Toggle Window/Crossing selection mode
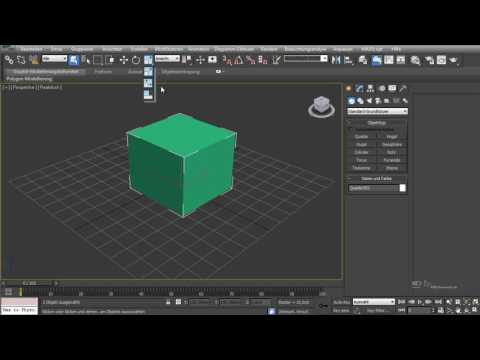The height and width of the screenshot is (360, 480). (110, 60)
